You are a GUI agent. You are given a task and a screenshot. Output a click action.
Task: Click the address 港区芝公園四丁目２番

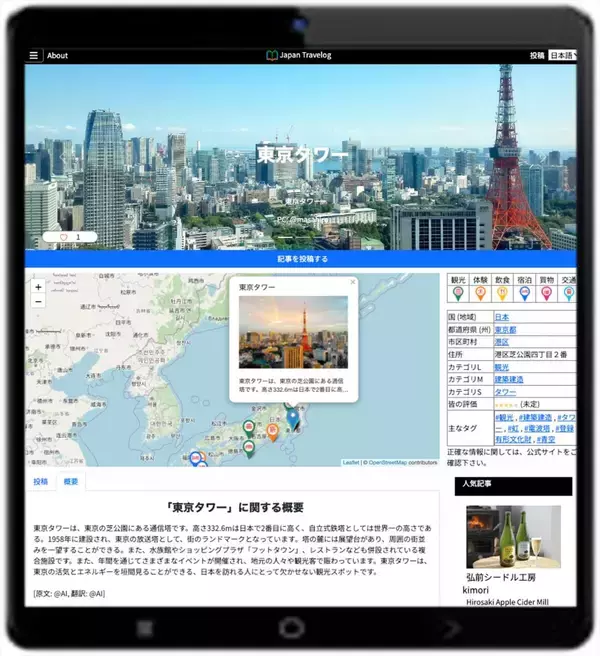click(x=531, y=355)
